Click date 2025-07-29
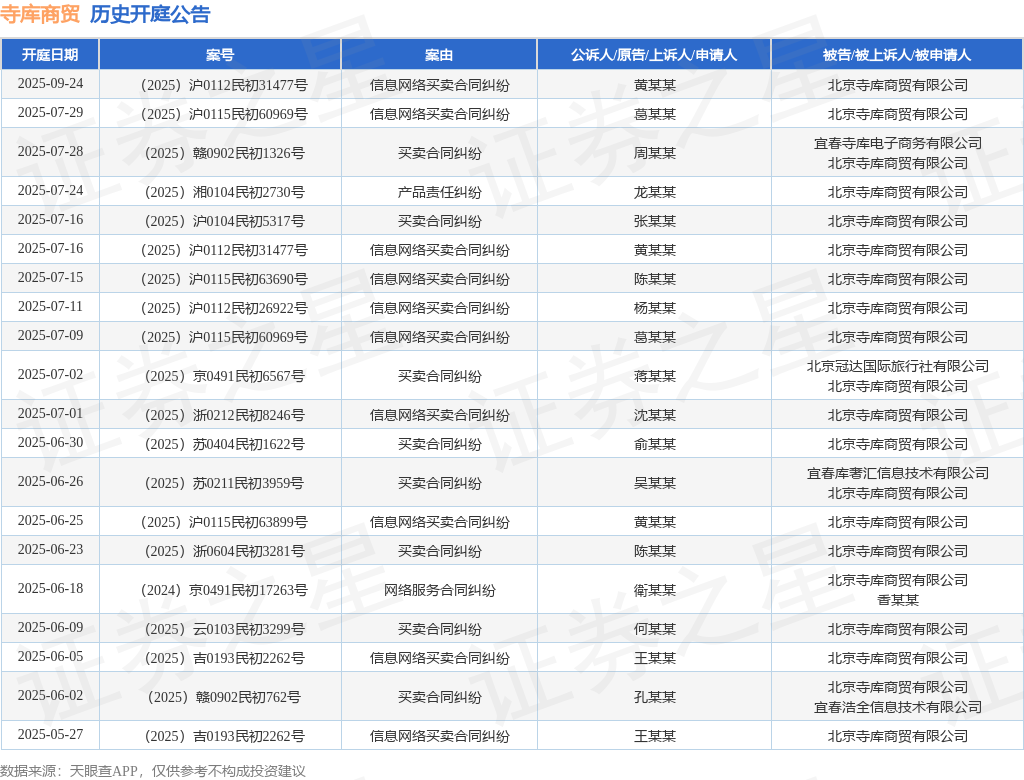This screenshot has height=780, width=1024. click(x=50, y=112)
